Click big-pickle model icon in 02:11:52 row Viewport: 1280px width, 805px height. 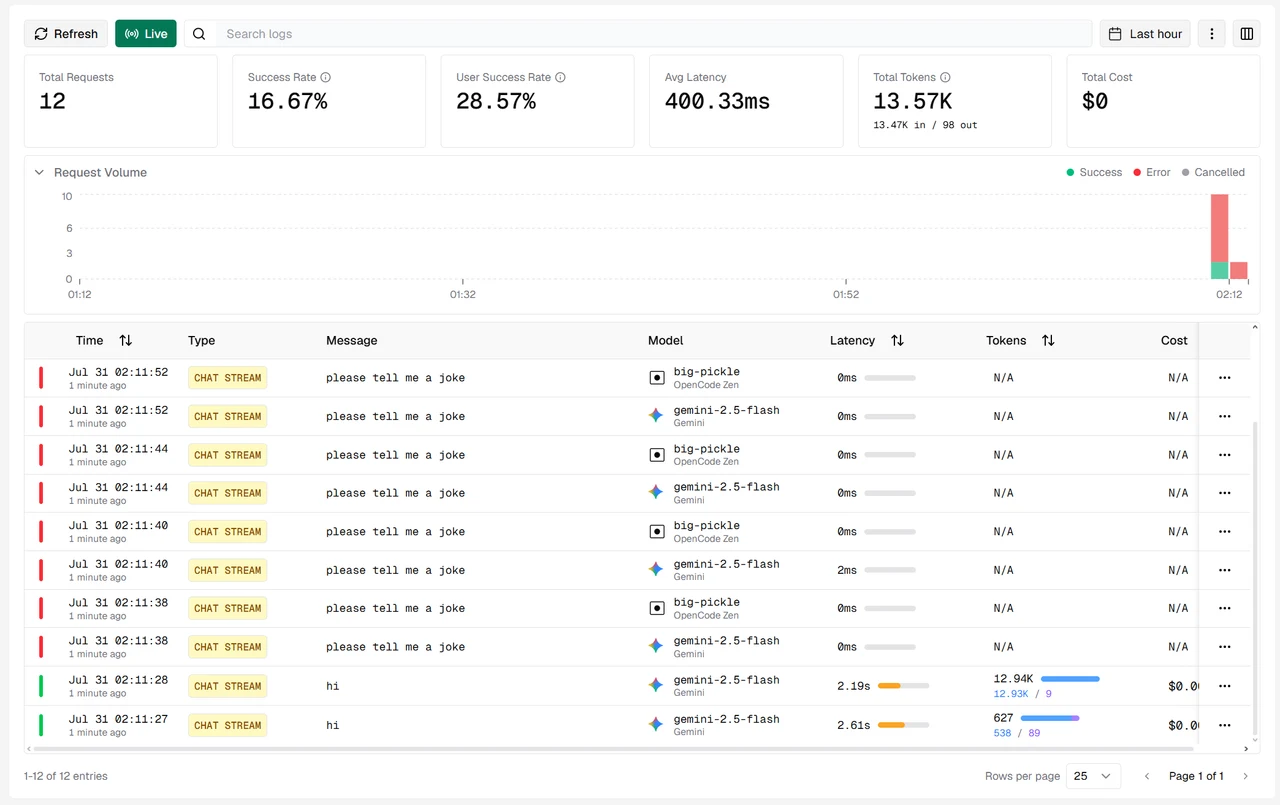click(x=656, y=378)
